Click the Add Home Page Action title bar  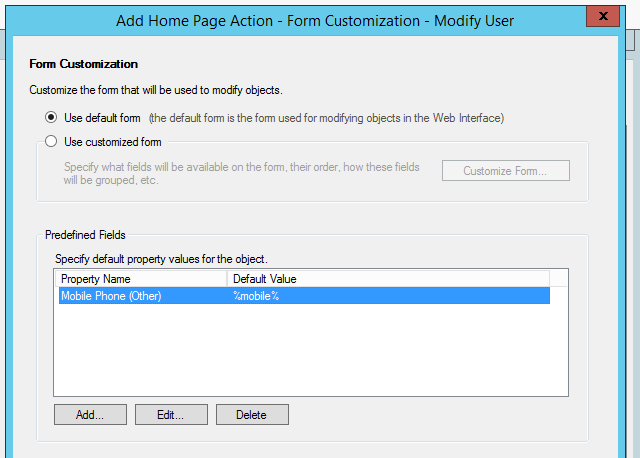click(315, 20)
